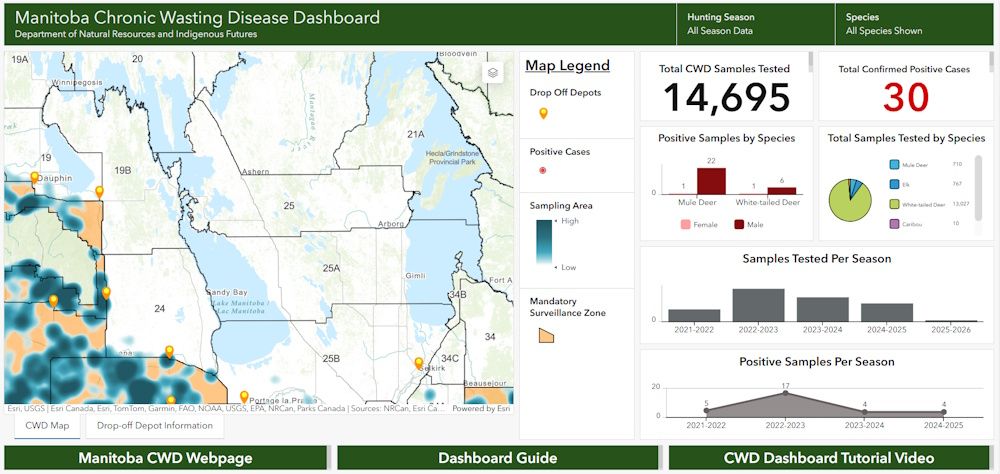The image size is (1000, 474).
Task: Open the Hunting Season filter dropdown
Action: click(x=755, y=24)
